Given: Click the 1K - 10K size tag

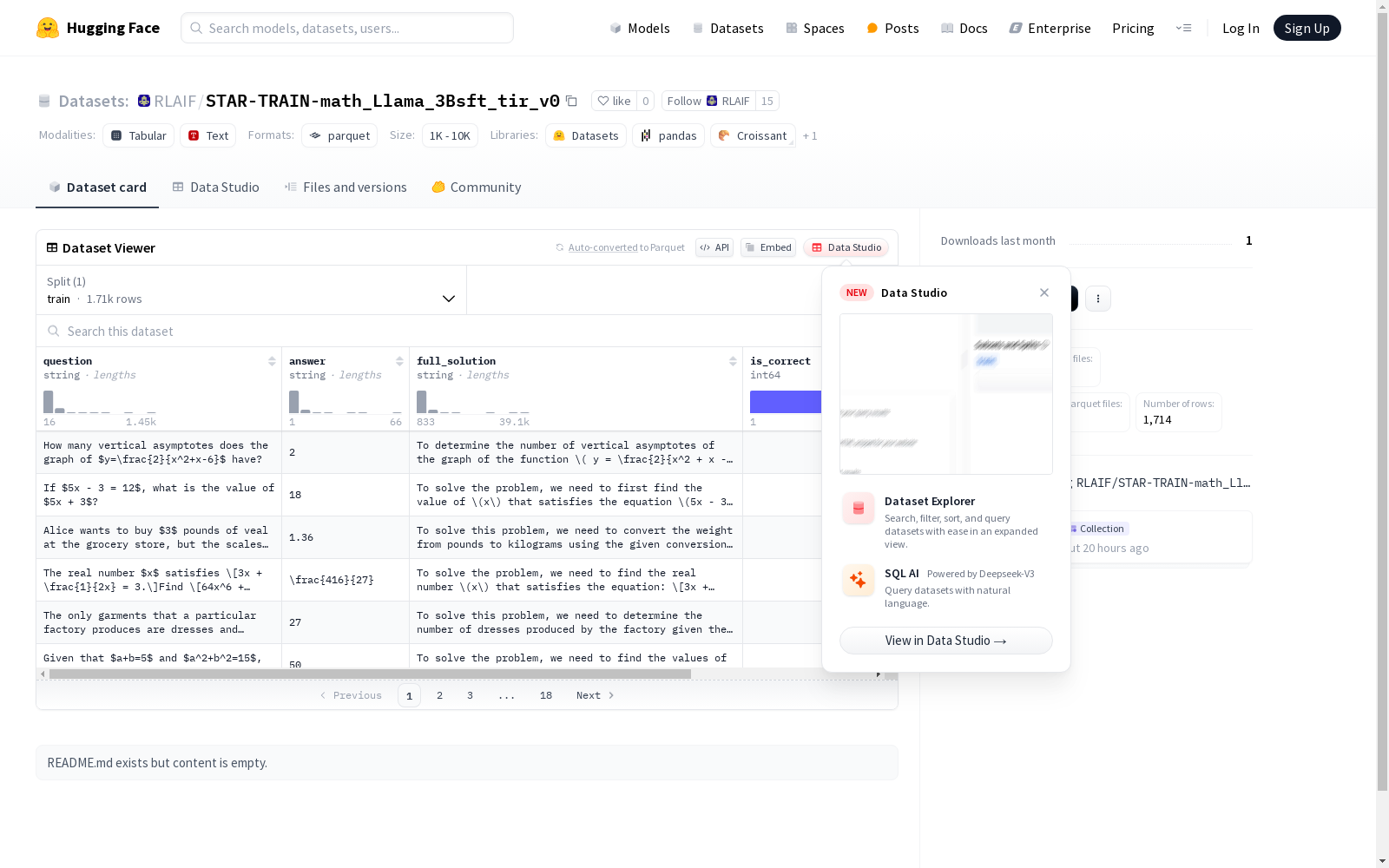Looking at the screenshot, I should pos(450,135).
